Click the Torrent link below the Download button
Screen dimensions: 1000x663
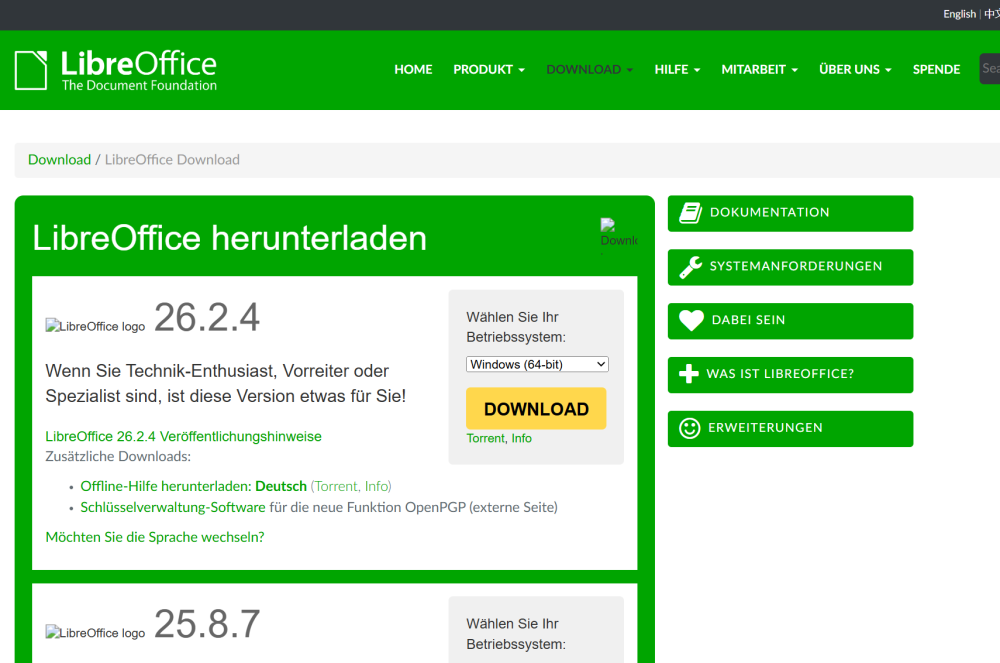485,439
